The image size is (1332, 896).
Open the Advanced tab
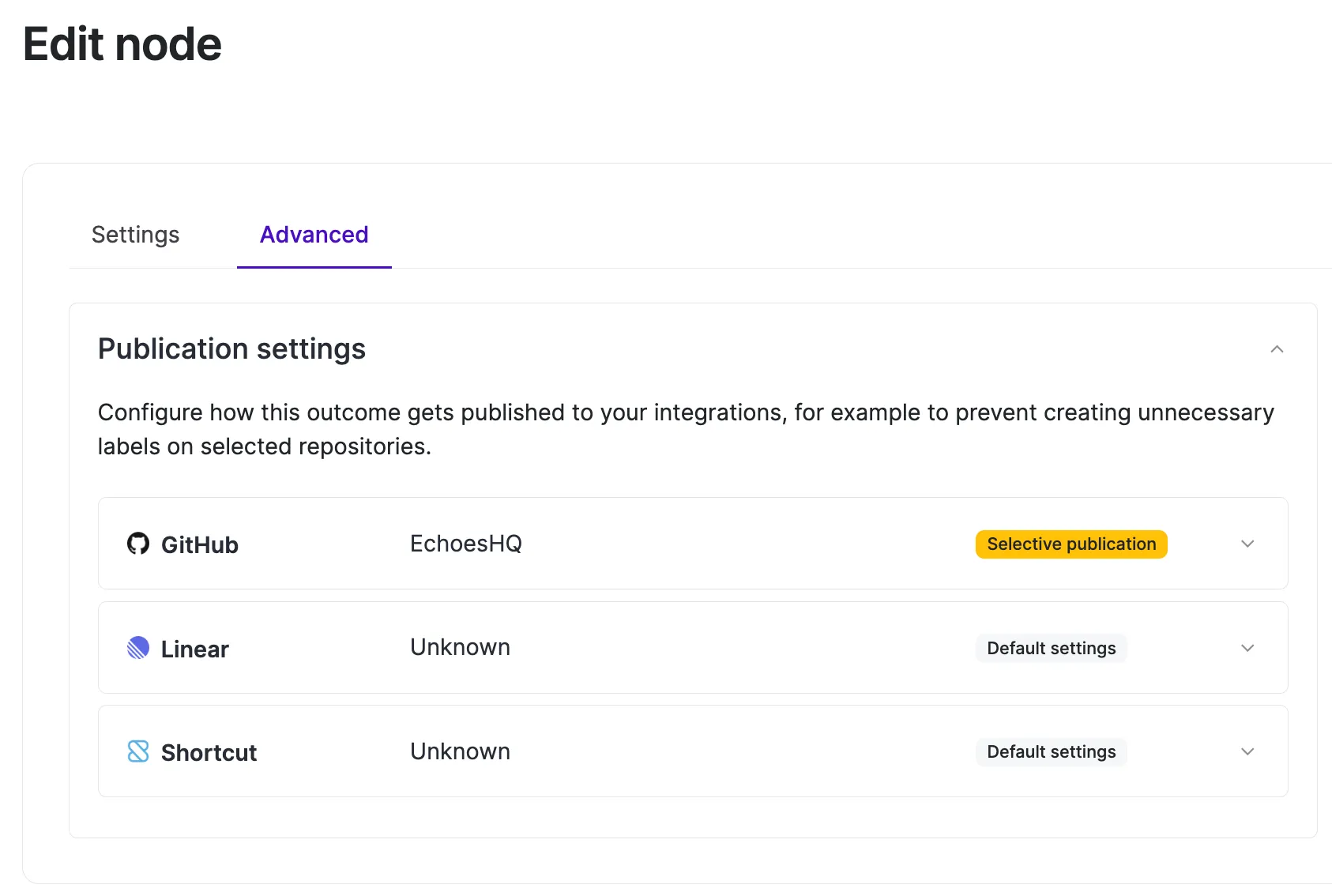point(314,235)
